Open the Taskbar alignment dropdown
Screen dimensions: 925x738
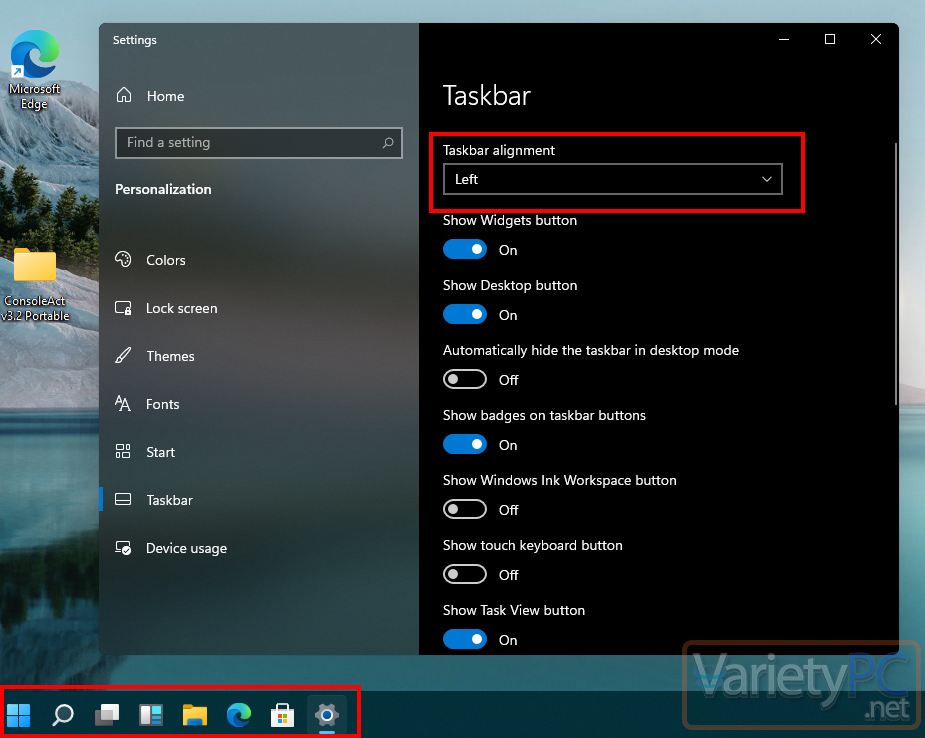coord(612,179)
